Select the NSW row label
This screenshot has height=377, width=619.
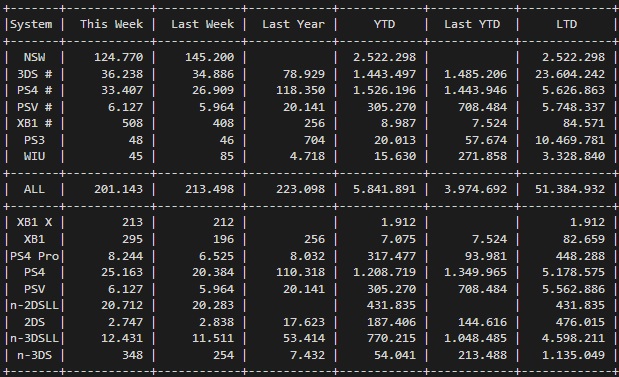point(34,57)
